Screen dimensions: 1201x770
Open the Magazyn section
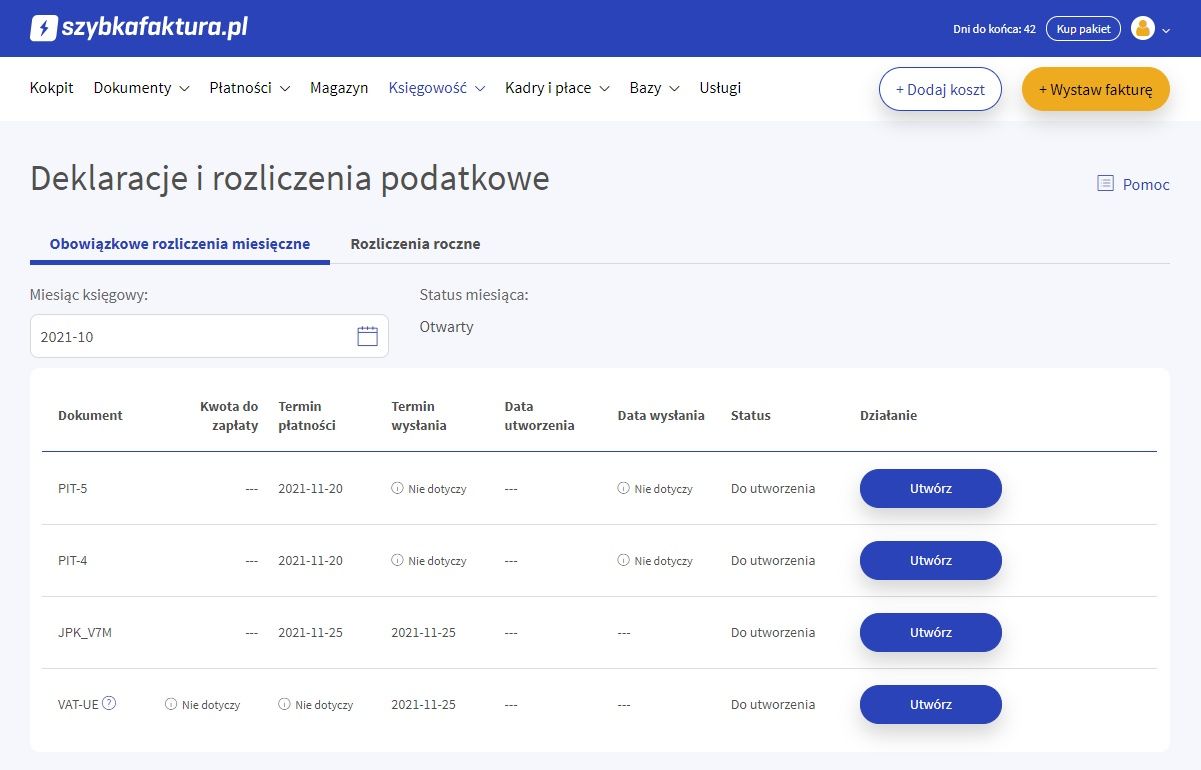[339, 88]
